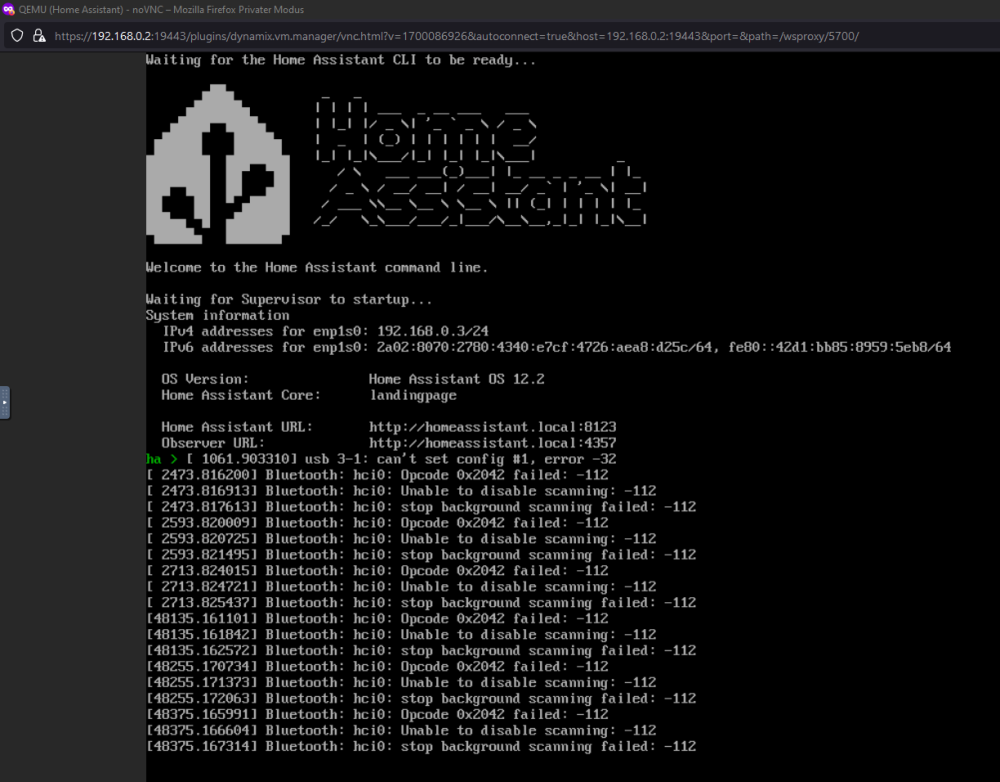Click log line with timestamp 48255.170734
1000x782 pixels.
[x=377, y=667]
